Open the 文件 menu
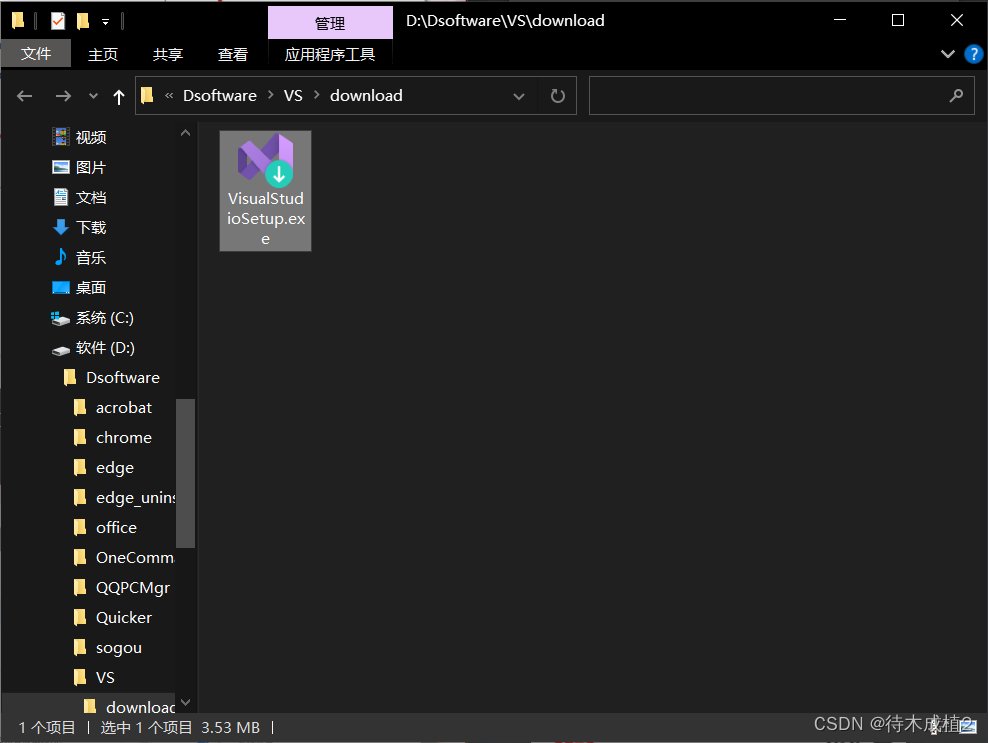988x743 pixels. click(36, 54)
